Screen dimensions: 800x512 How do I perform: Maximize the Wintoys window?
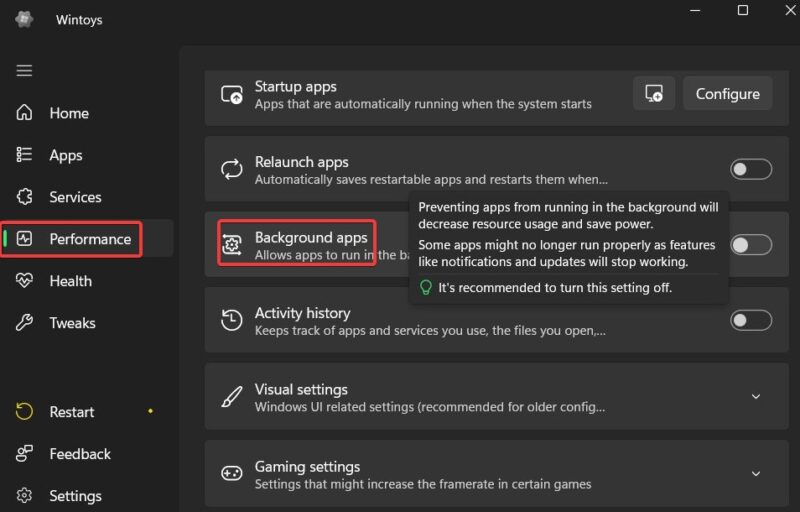coord(743,10)
